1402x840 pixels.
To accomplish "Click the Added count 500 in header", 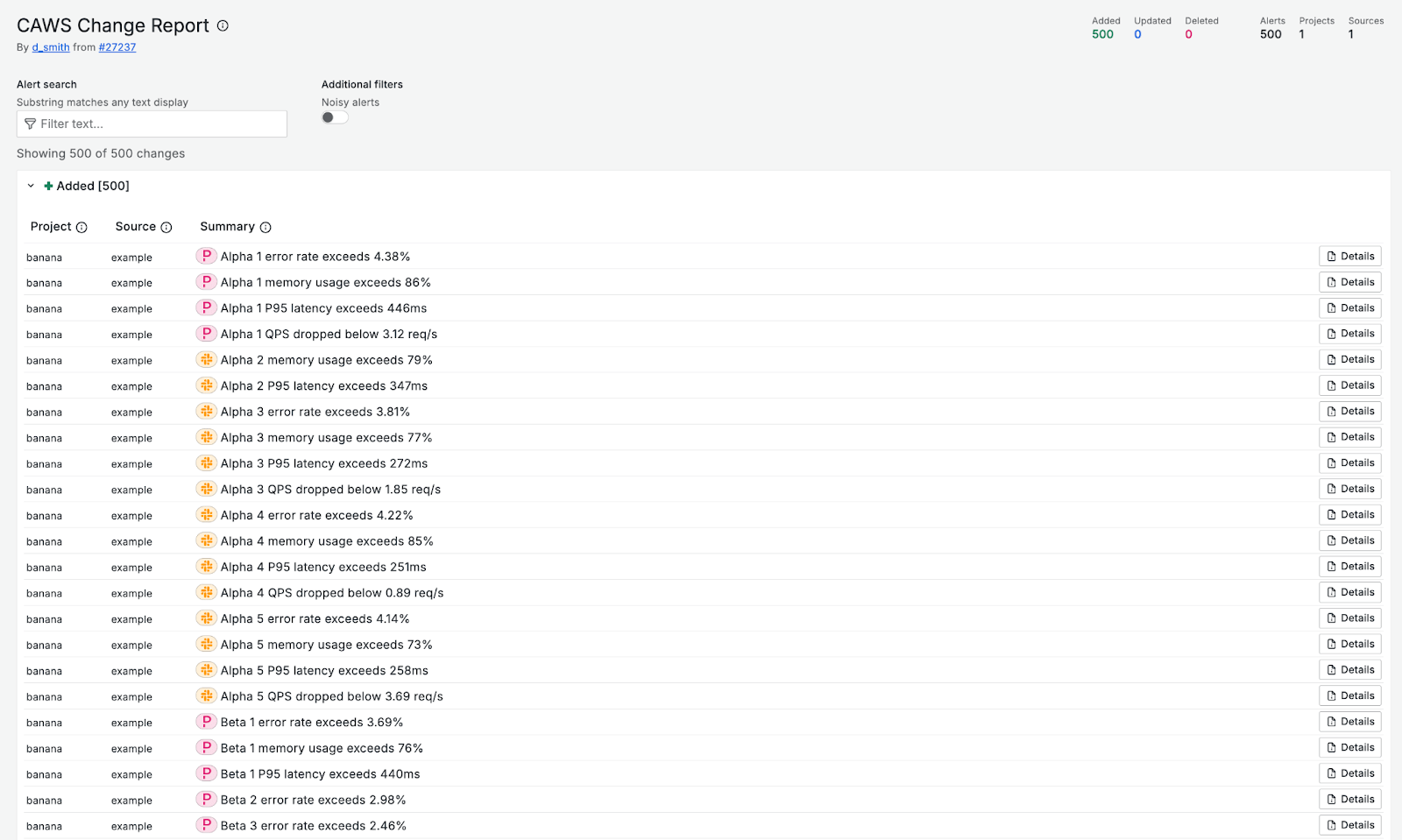I will 1102,34.
